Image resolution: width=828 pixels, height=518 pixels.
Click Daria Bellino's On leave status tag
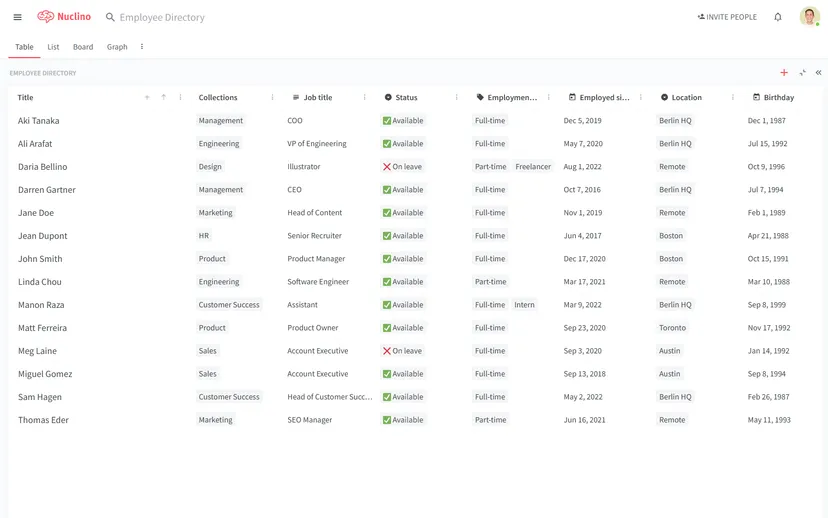[402, 167]
